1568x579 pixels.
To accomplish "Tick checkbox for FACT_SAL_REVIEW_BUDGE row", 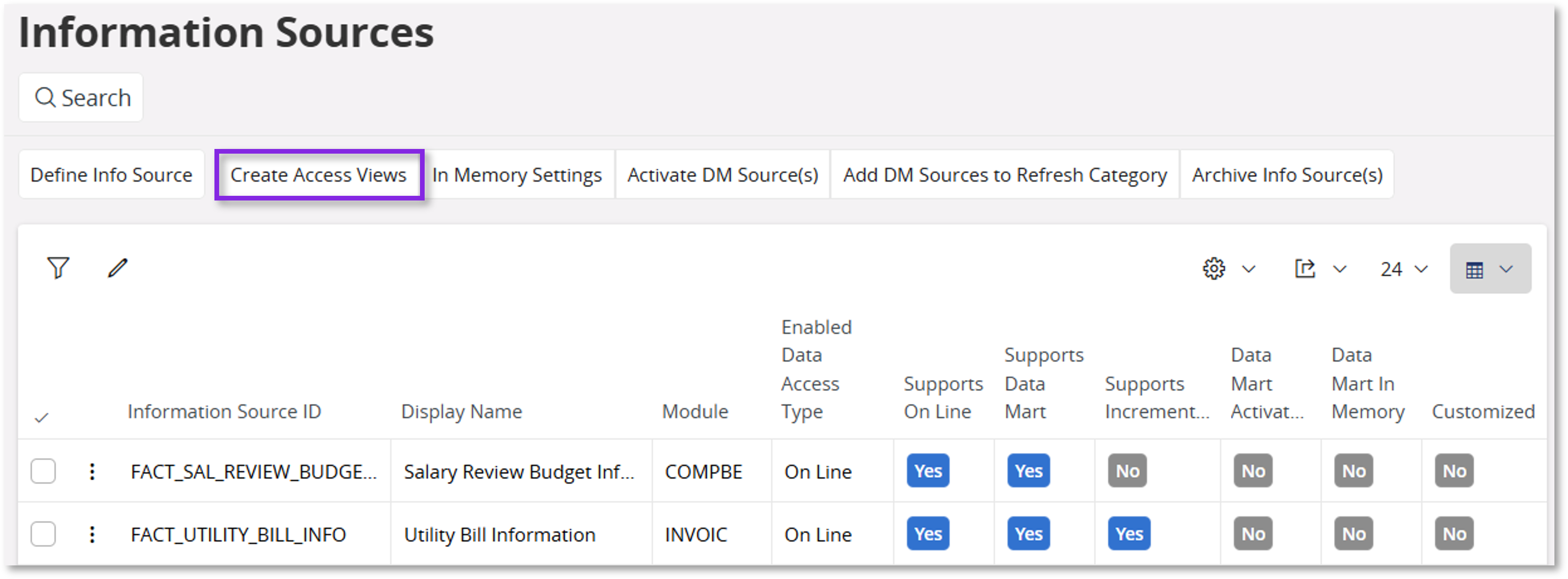I will (x=43, y=472).
